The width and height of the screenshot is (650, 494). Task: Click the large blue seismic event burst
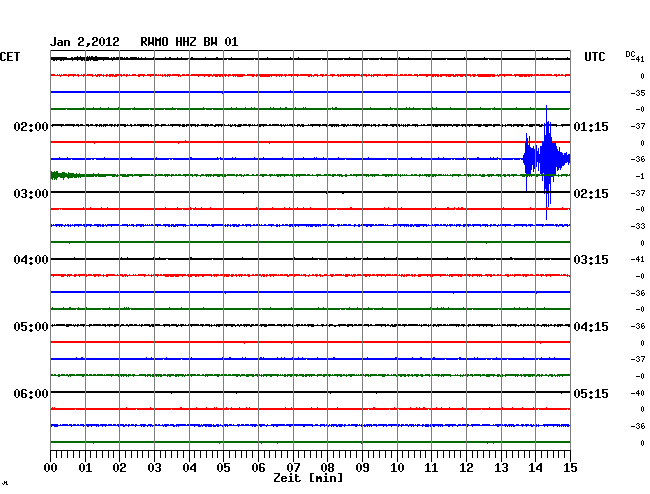547,162
